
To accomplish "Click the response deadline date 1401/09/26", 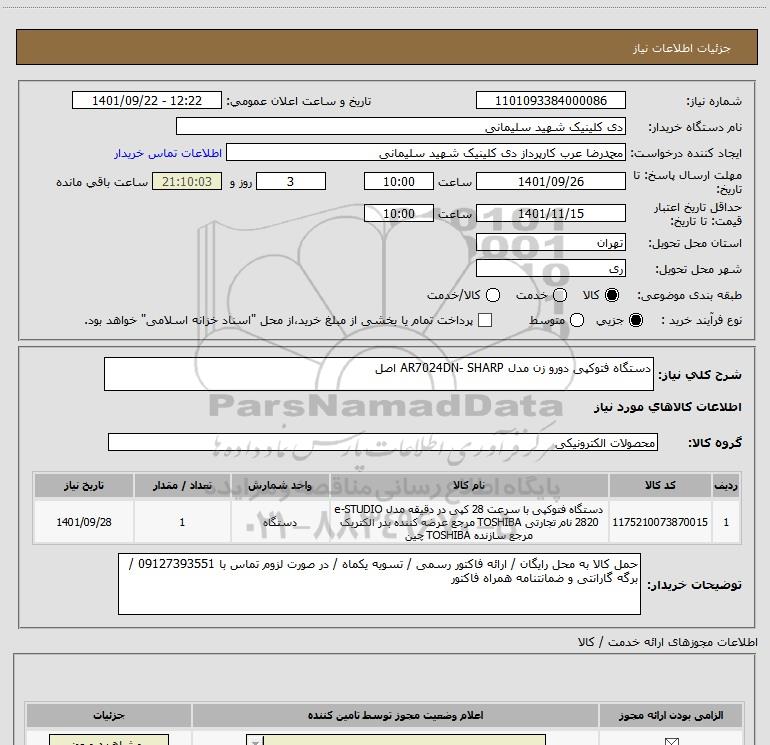I will pyautogui.click(x=550, y=181).
